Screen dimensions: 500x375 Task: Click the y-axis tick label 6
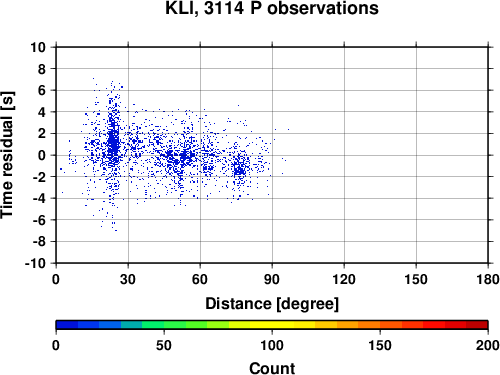(42, 90)
